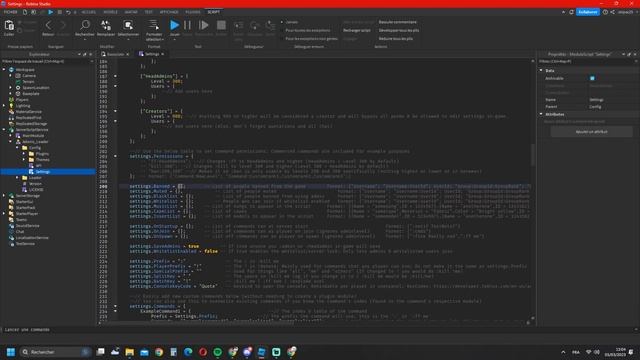Click the blue Collaborer button
640x360 pixels.
pyautogui.click(x=588, y=12)
